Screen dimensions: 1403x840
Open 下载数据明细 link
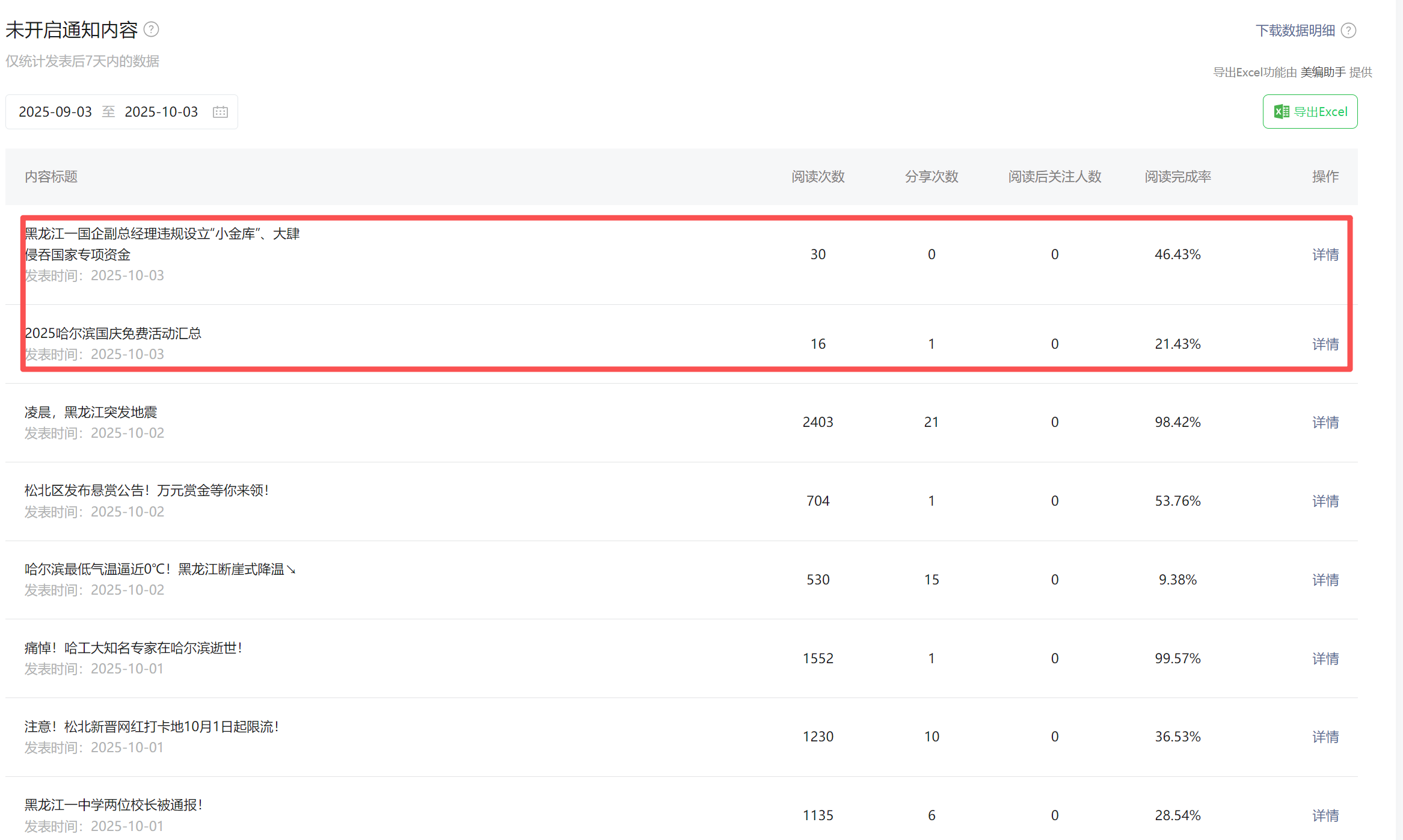click(x=1295, y=31)
